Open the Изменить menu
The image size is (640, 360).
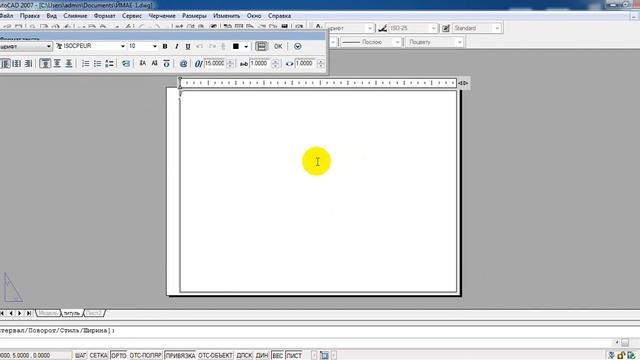coord(227,16)
